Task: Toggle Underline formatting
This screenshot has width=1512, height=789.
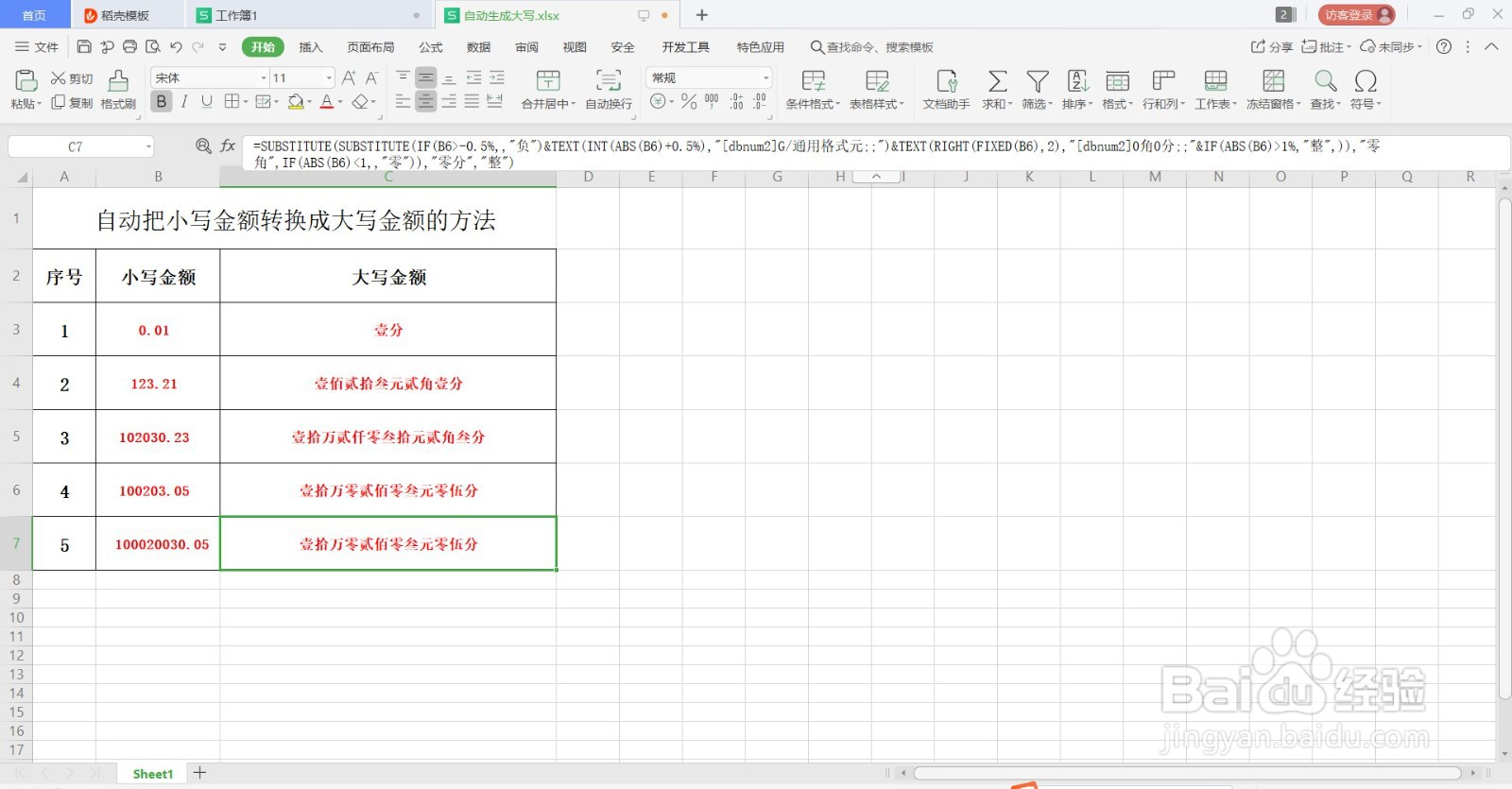Action: coord(207,102)
